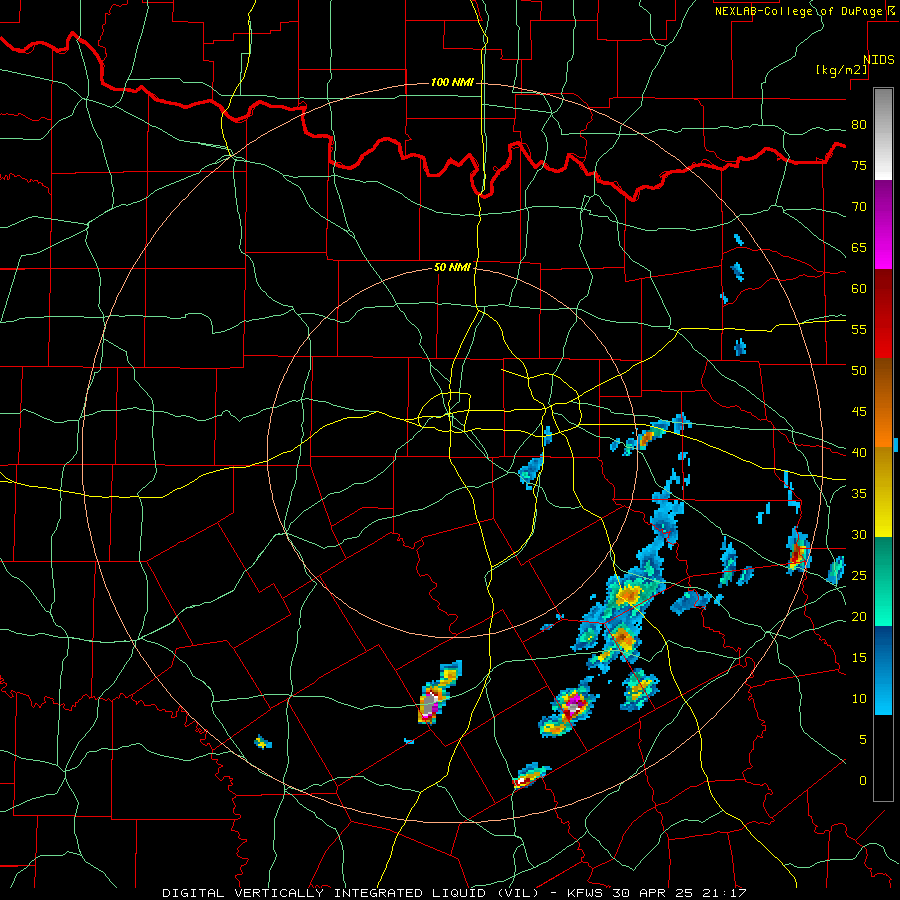900x900 pixels.
Task: Select the 0 value on the VIL scale
Action: [863, 781]
